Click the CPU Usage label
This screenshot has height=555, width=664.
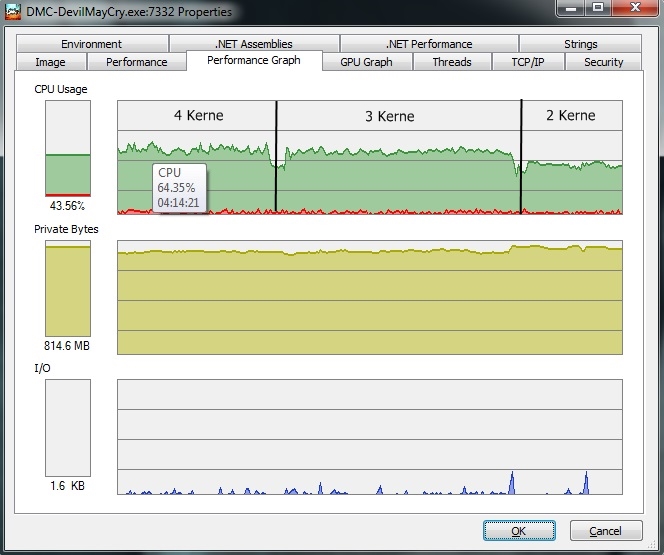point(61,89)
